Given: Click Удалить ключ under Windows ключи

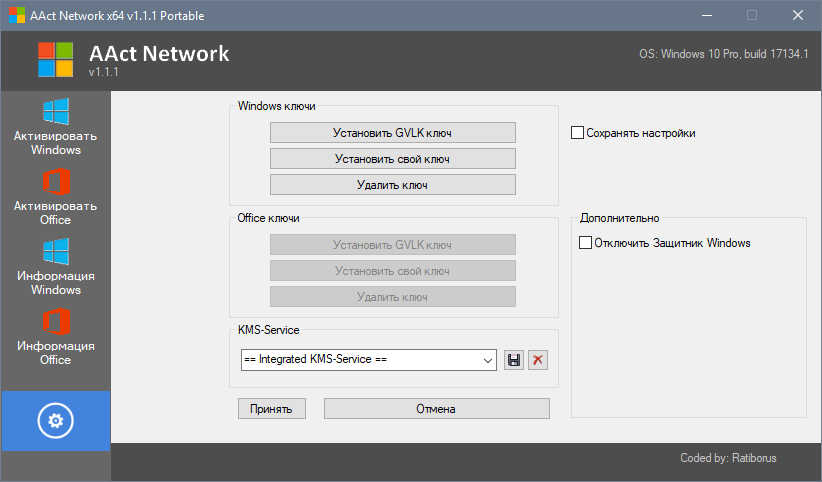Looking at the screenshot, I should pyautogui.click(x=393, y=185).
